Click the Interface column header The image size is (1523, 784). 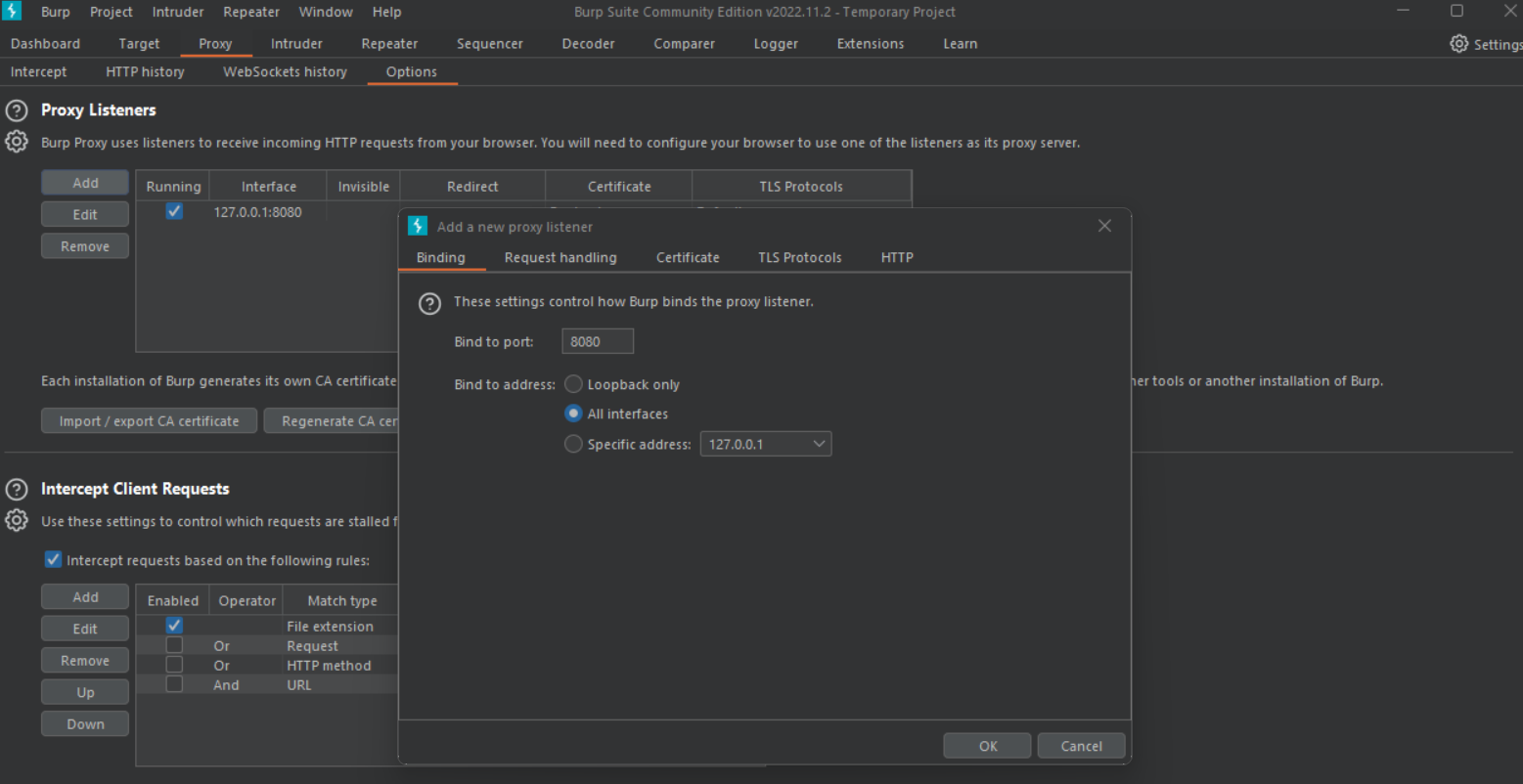click(269, 187)
